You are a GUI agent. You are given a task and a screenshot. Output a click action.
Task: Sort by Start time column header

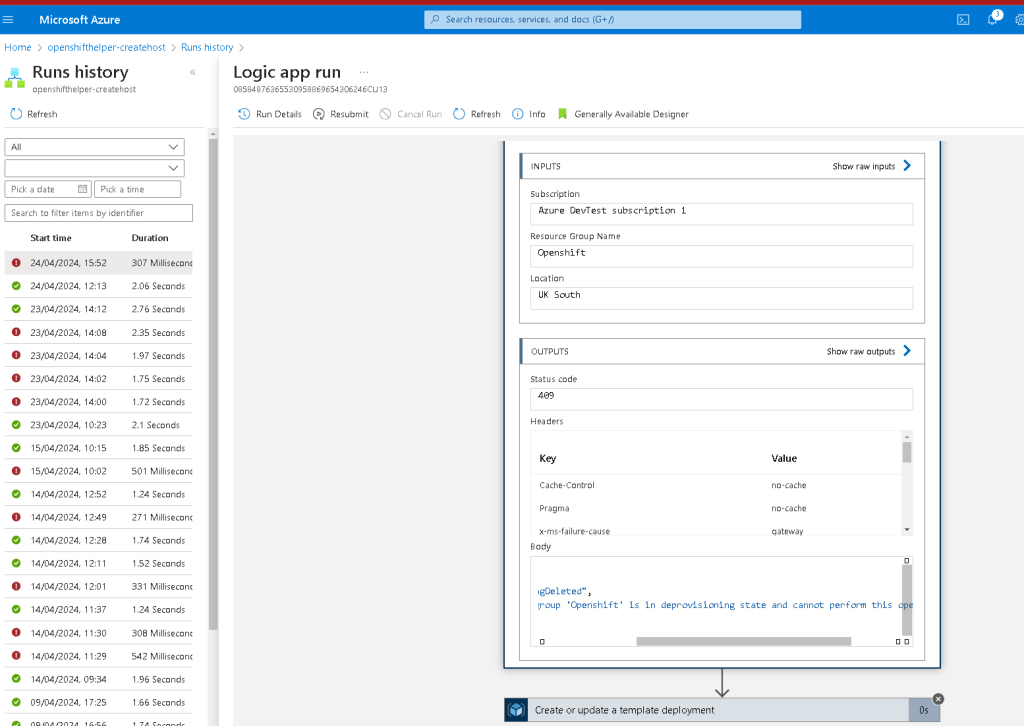tap(51, 238)
